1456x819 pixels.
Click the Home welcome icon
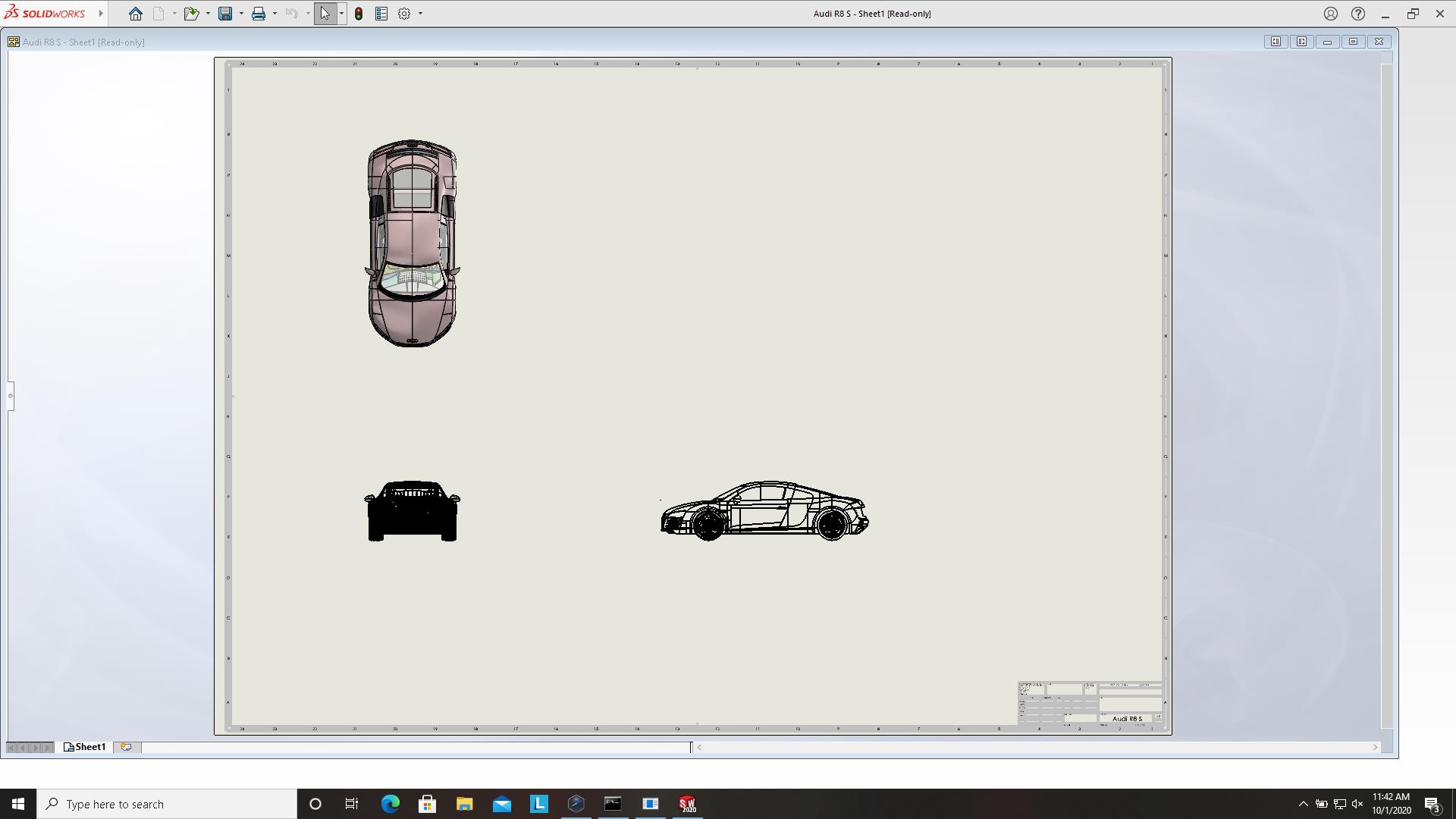coord(135,14)
